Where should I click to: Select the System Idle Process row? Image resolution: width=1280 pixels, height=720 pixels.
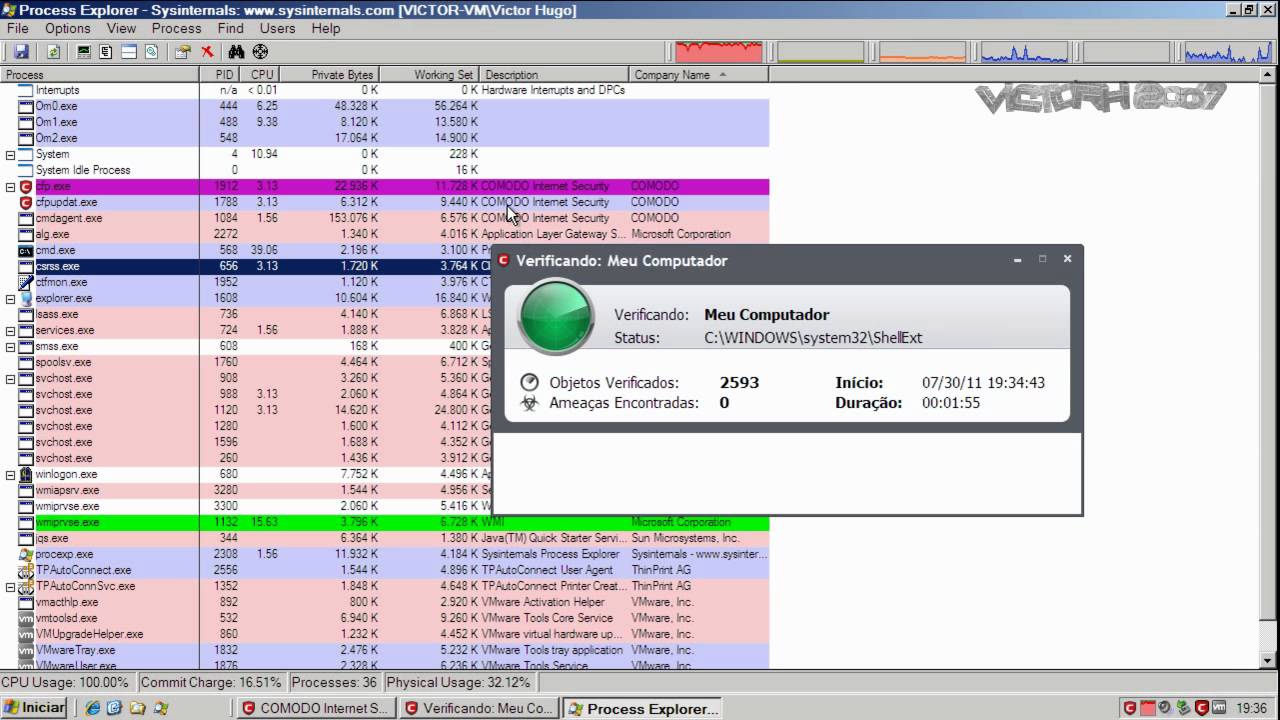pos(385,170)
